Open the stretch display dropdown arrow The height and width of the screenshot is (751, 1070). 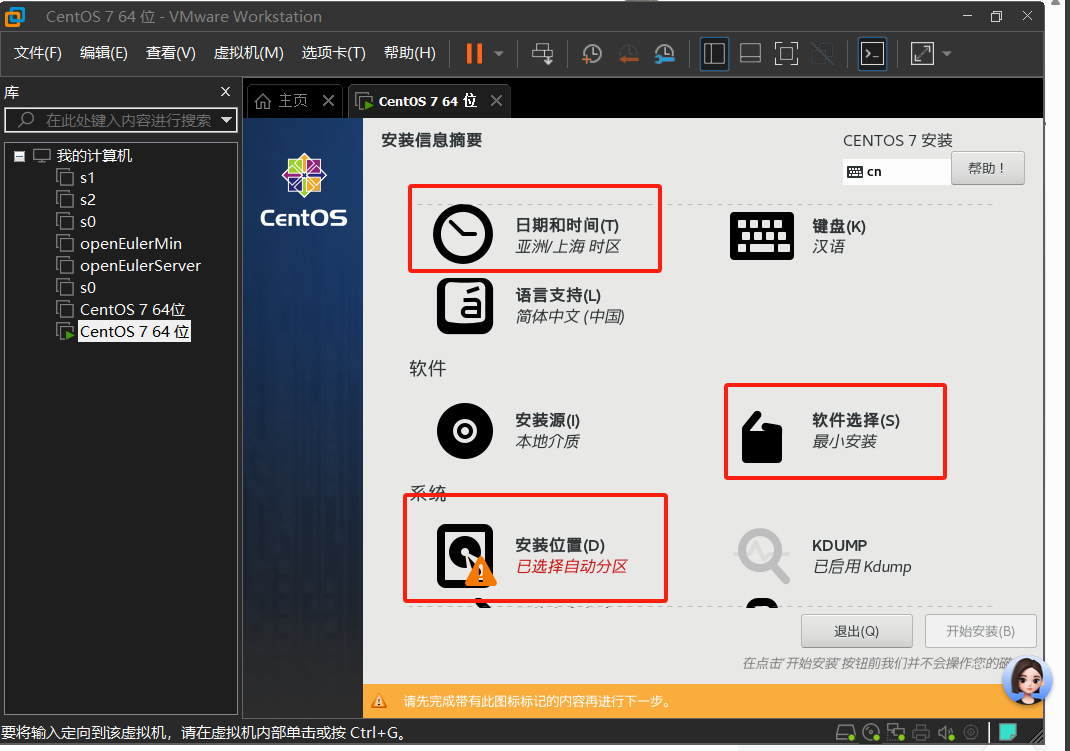[x=946, y=54]
